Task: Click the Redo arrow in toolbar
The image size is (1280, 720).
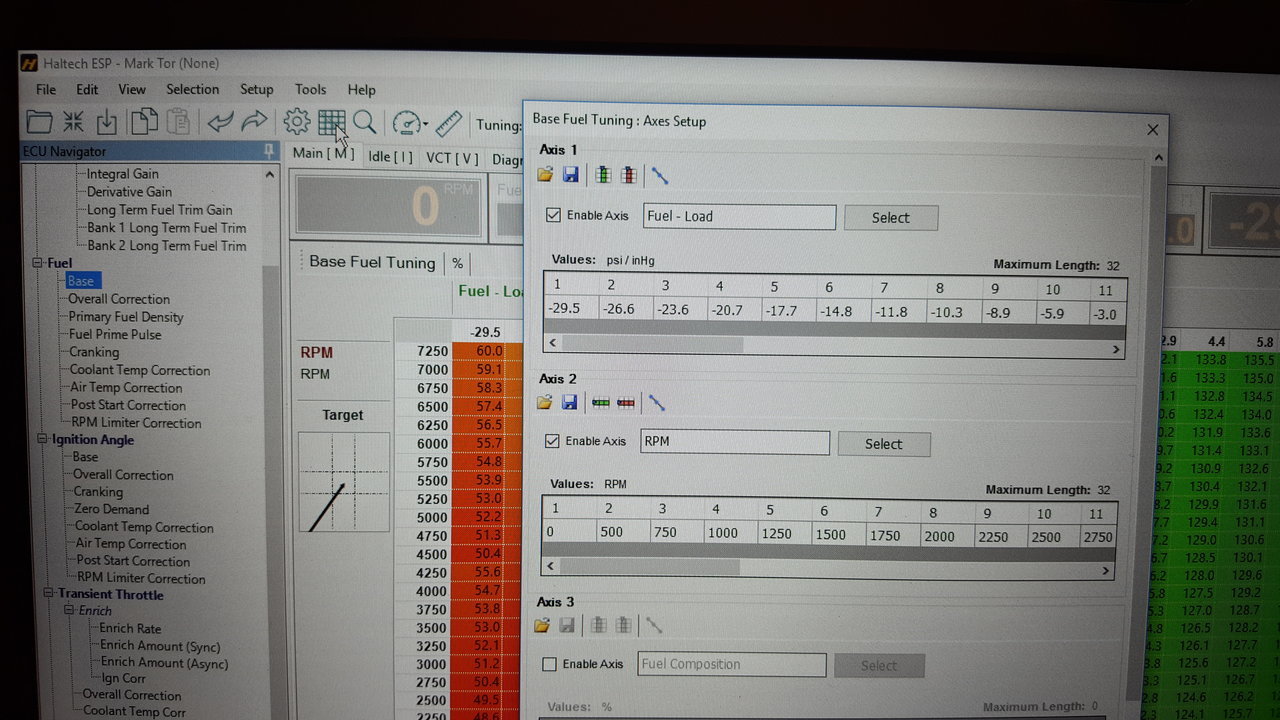Action: (x=255, y=122)
